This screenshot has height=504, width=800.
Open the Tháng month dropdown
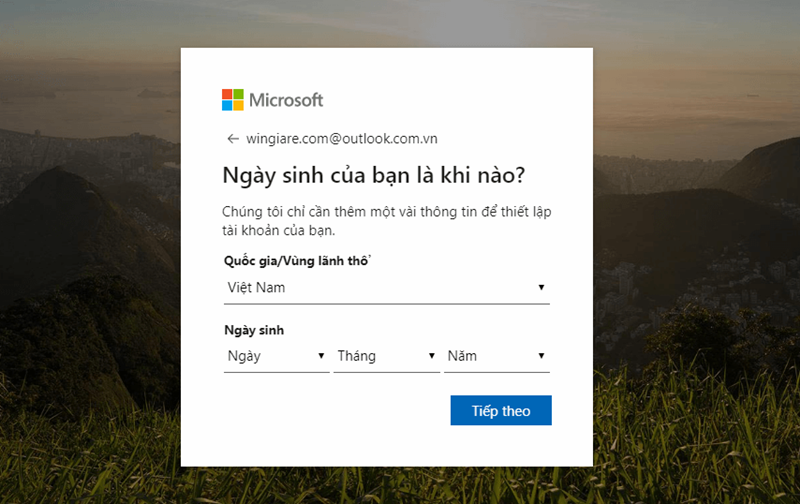click(387, 356)
